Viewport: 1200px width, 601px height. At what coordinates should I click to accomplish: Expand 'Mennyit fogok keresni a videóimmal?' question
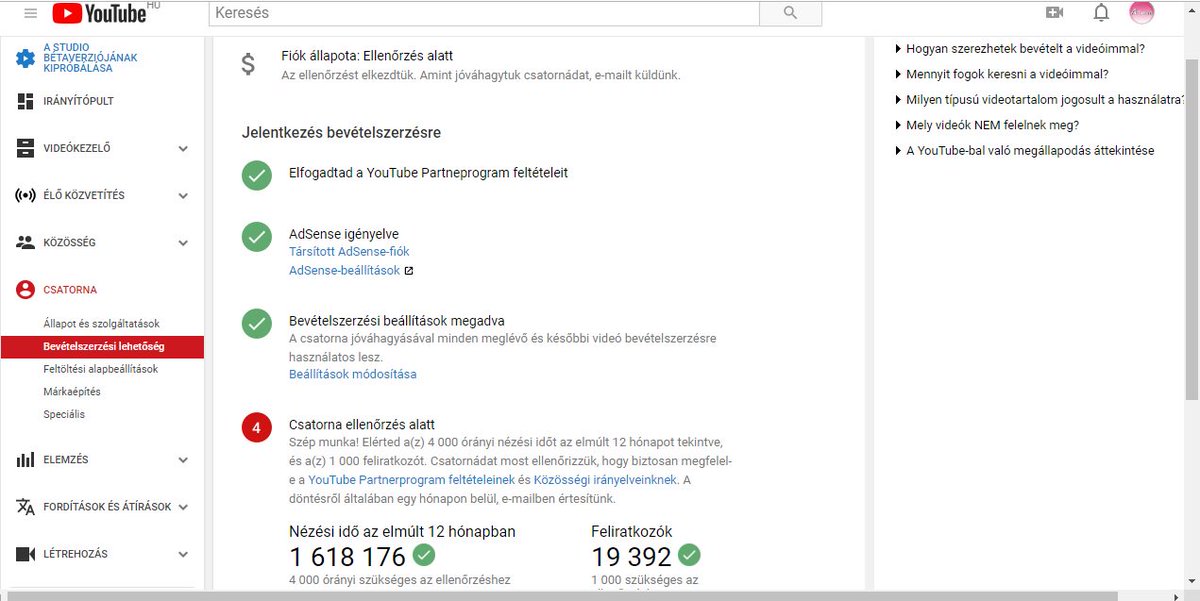coord(1001,74)
